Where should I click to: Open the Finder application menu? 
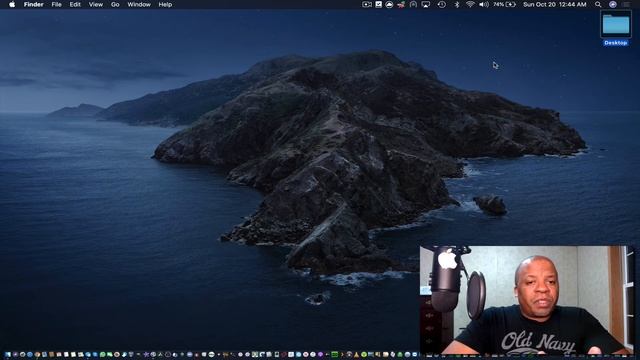click(33, 4)
